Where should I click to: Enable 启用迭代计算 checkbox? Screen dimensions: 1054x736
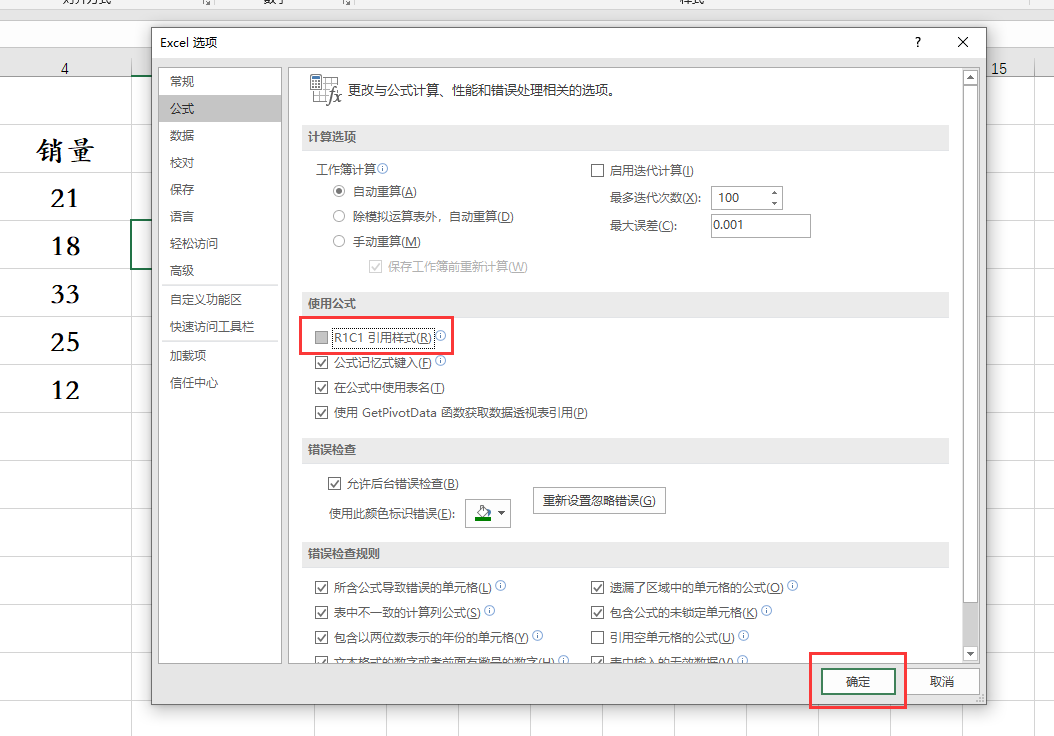pos(597,171)
